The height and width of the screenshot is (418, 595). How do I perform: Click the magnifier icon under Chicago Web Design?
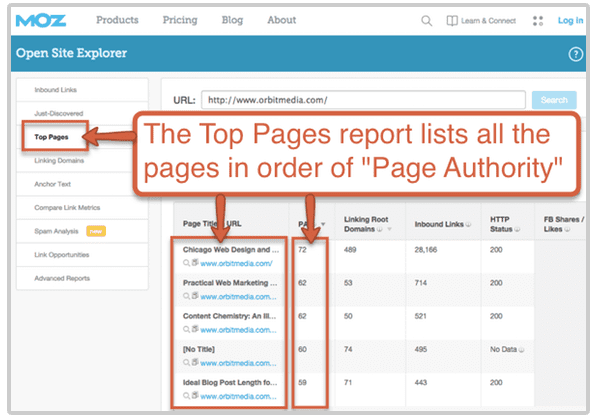click(186, 263)
